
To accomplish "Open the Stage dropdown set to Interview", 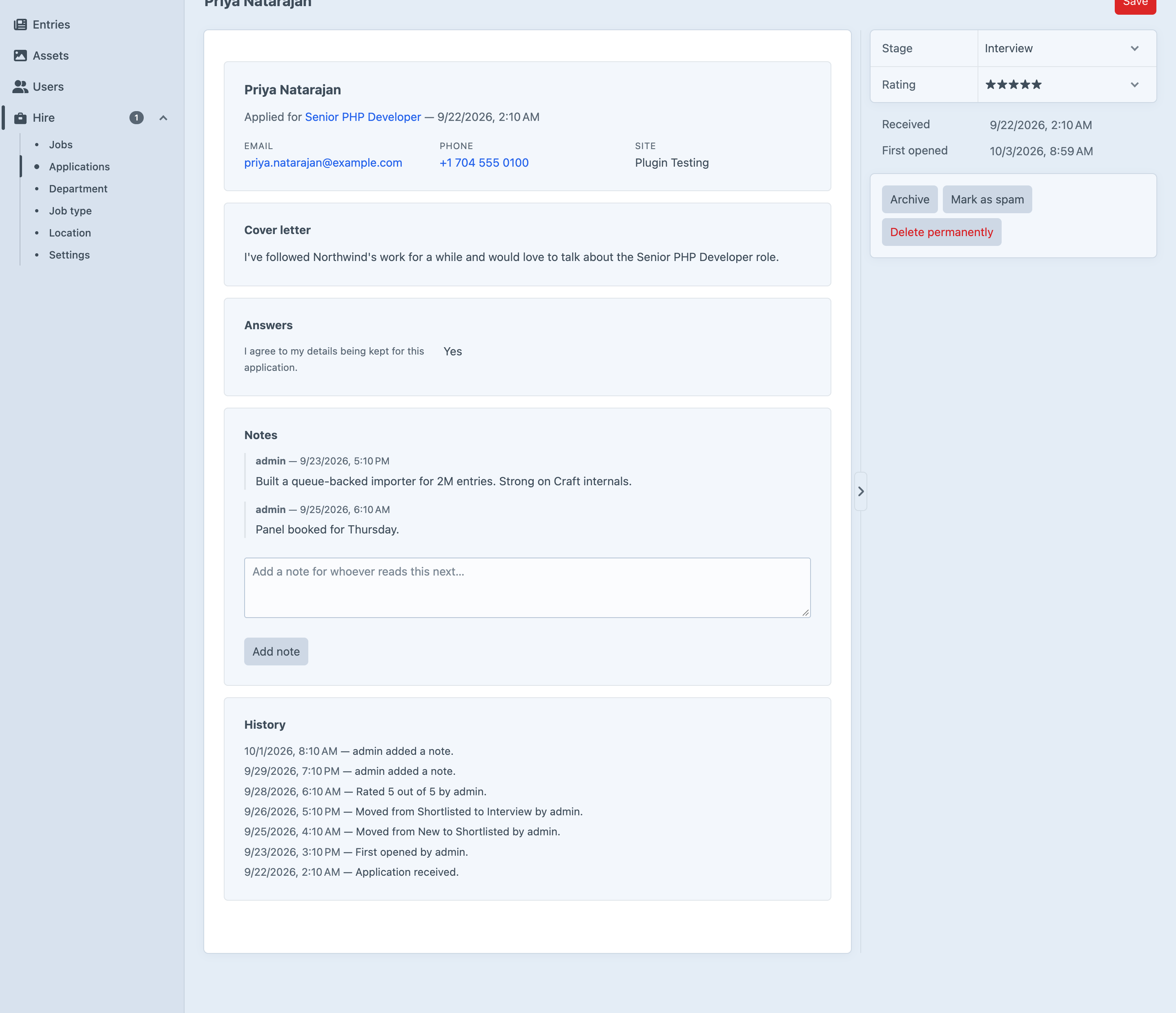I will [1067, 48].
